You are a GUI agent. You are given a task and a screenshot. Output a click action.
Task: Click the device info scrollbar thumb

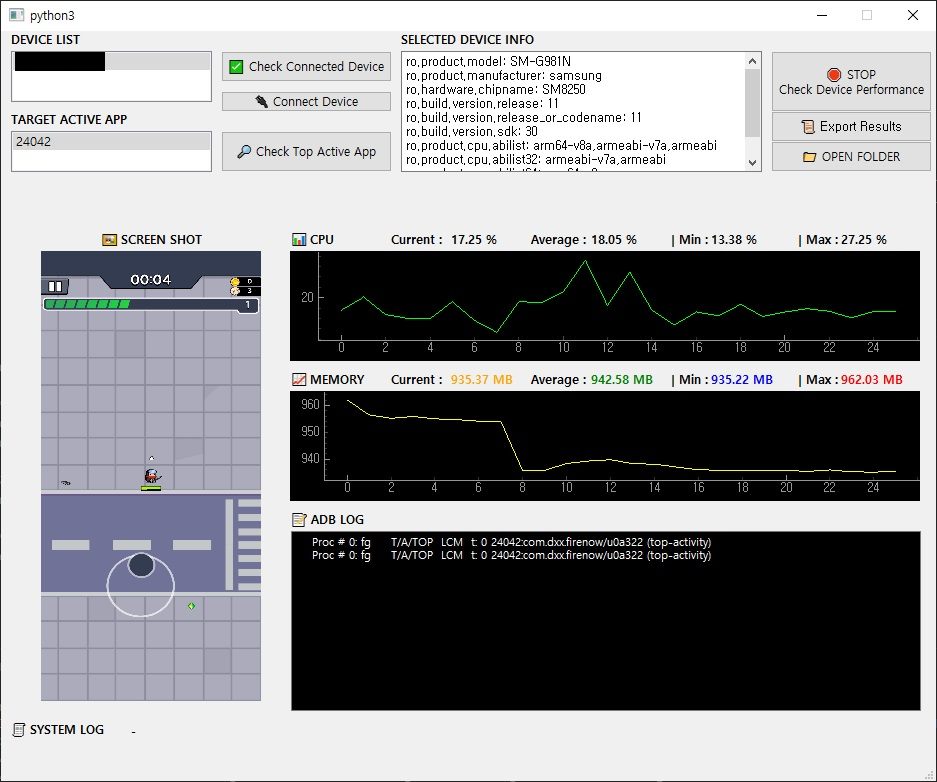tap(752, 103)
